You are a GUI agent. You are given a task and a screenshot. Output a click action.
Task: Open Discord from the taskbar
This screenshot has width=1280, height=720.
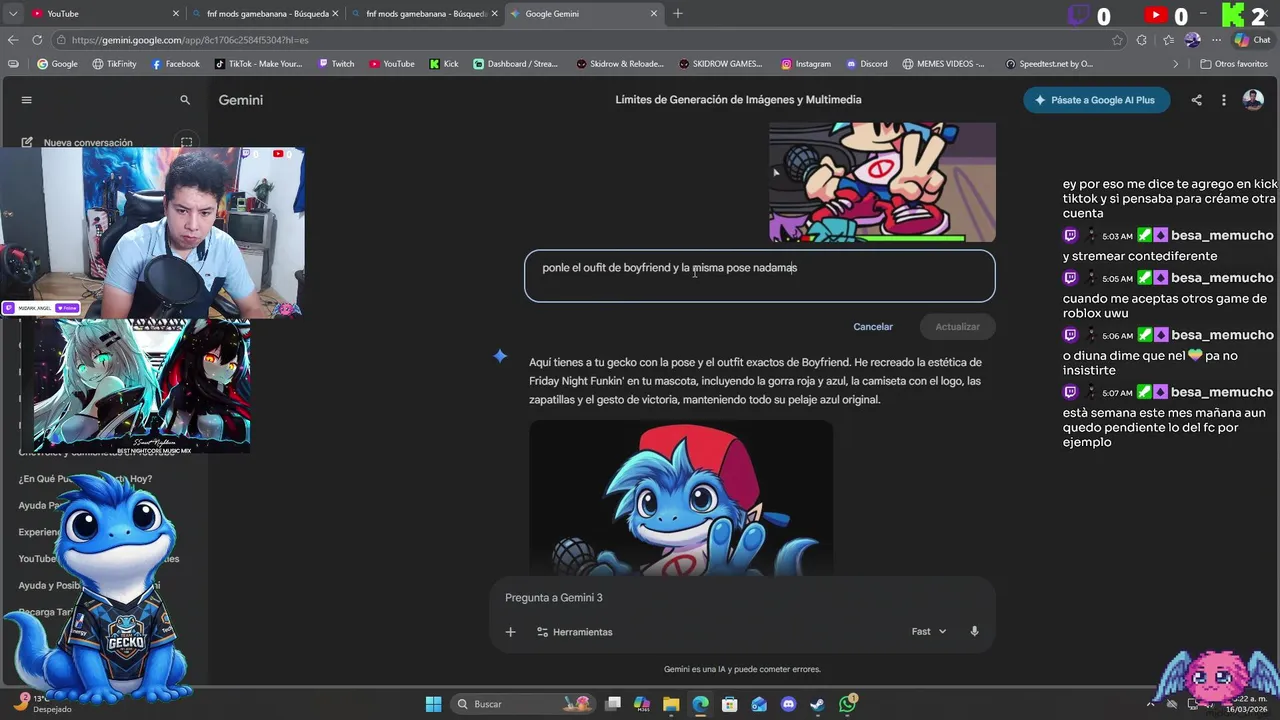point(788,704)
